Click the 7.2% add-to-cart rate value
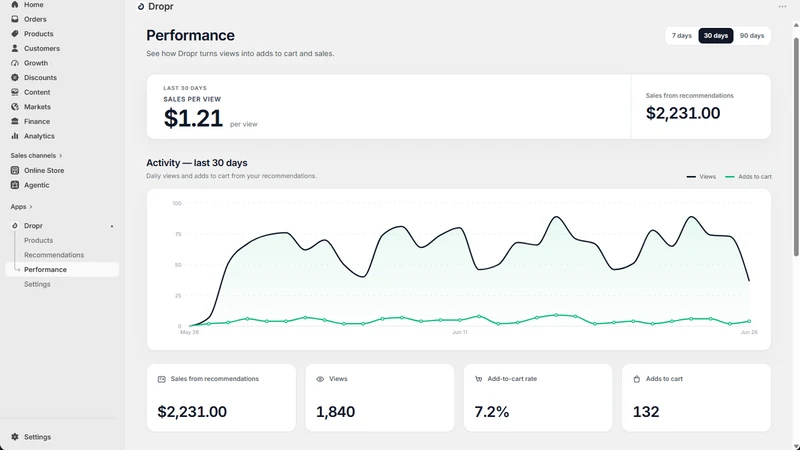800x450 pixels. (x=492, y=412)
